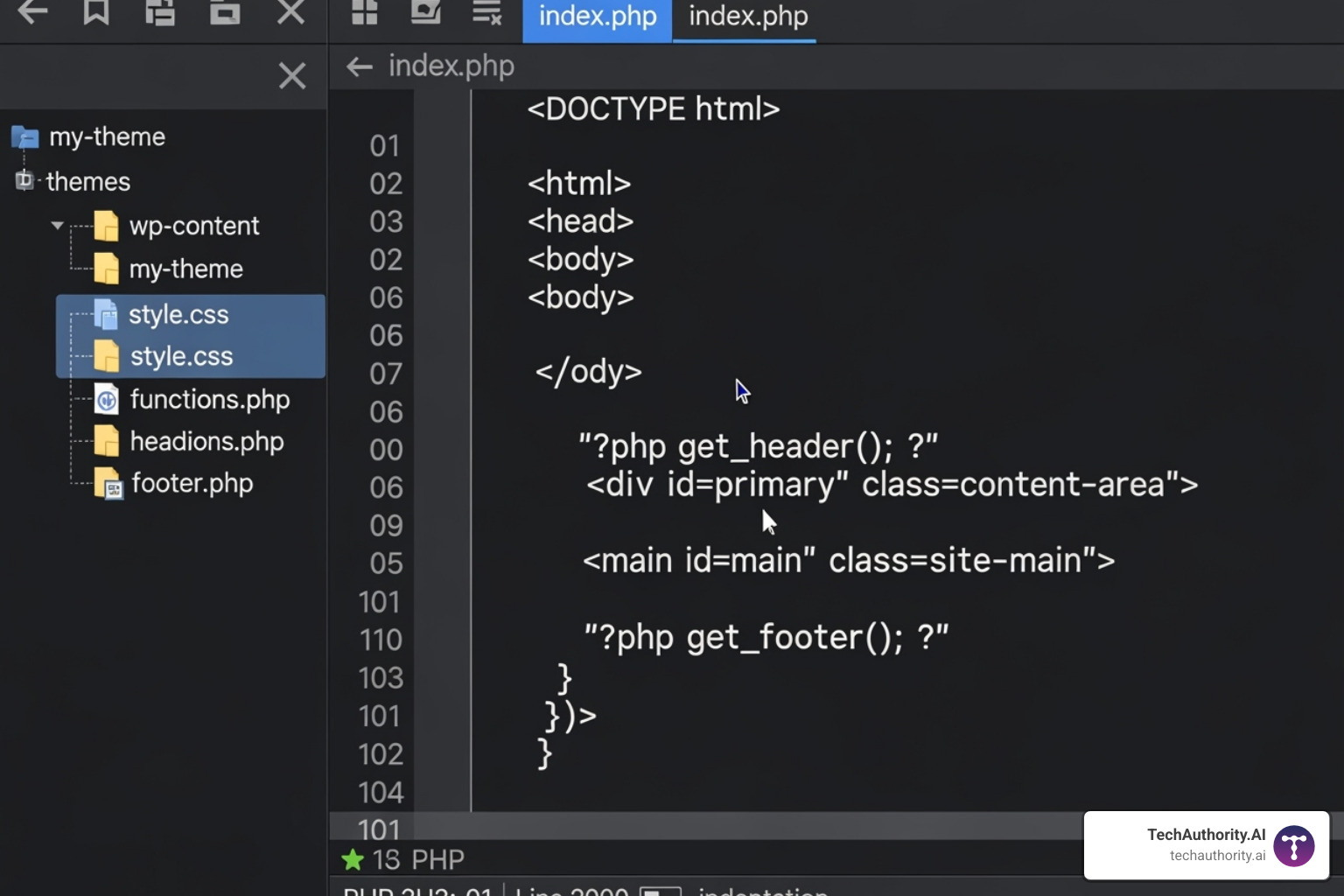Click line number 104 in the gutter
The height and width of the screenshot is (896, 1344).
pos(381,793)
